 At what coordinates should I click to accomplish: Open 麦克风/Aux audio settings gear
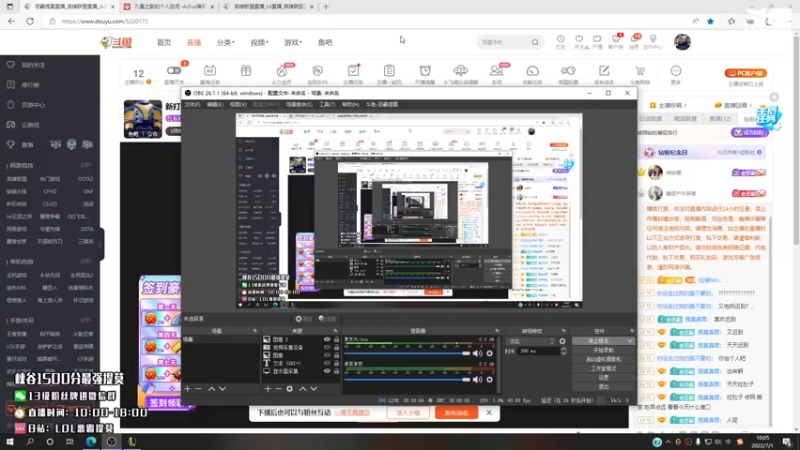click(x=489, y=353)
